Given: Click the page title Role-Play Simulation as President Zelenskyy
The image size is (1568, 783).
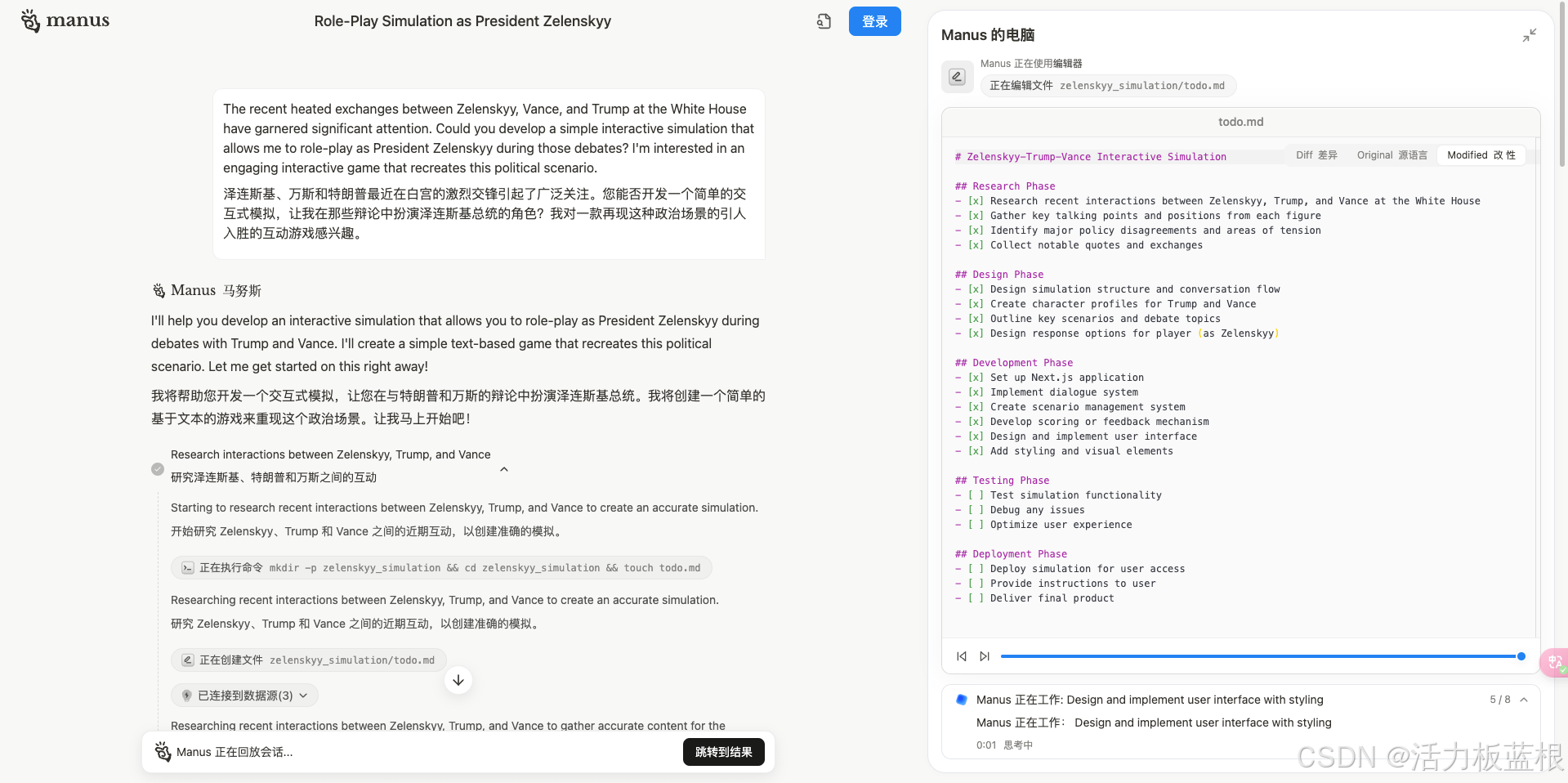Looking at the screenshot, I should coord(462,21).
